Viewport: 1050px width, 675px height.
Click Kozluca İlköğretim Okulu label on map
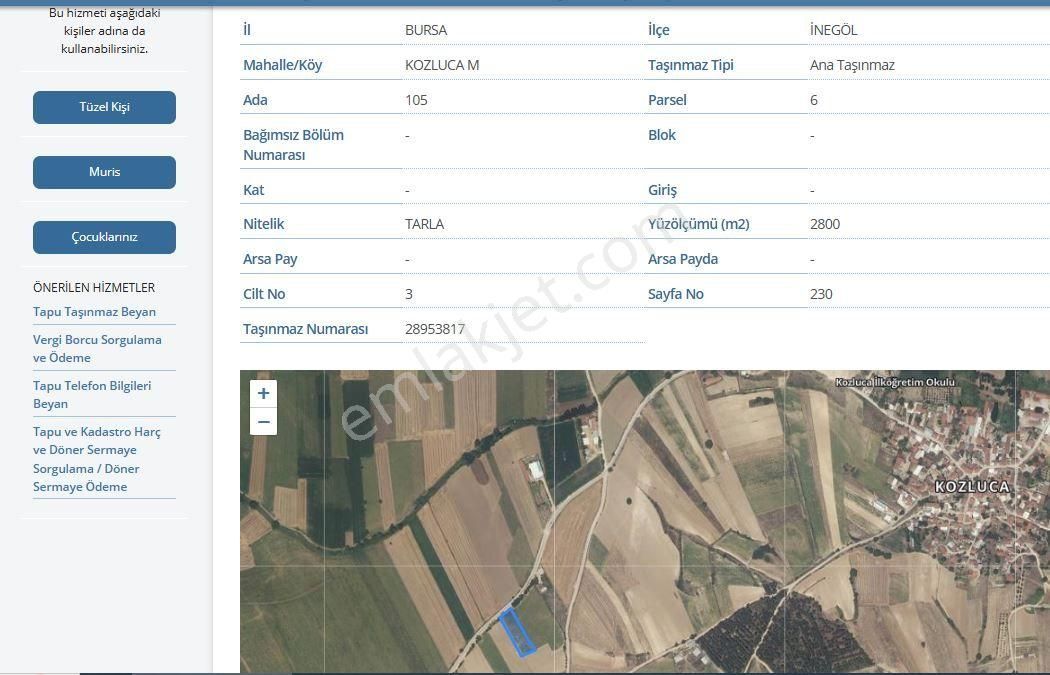pyautogui.click(x=895, y=382)
